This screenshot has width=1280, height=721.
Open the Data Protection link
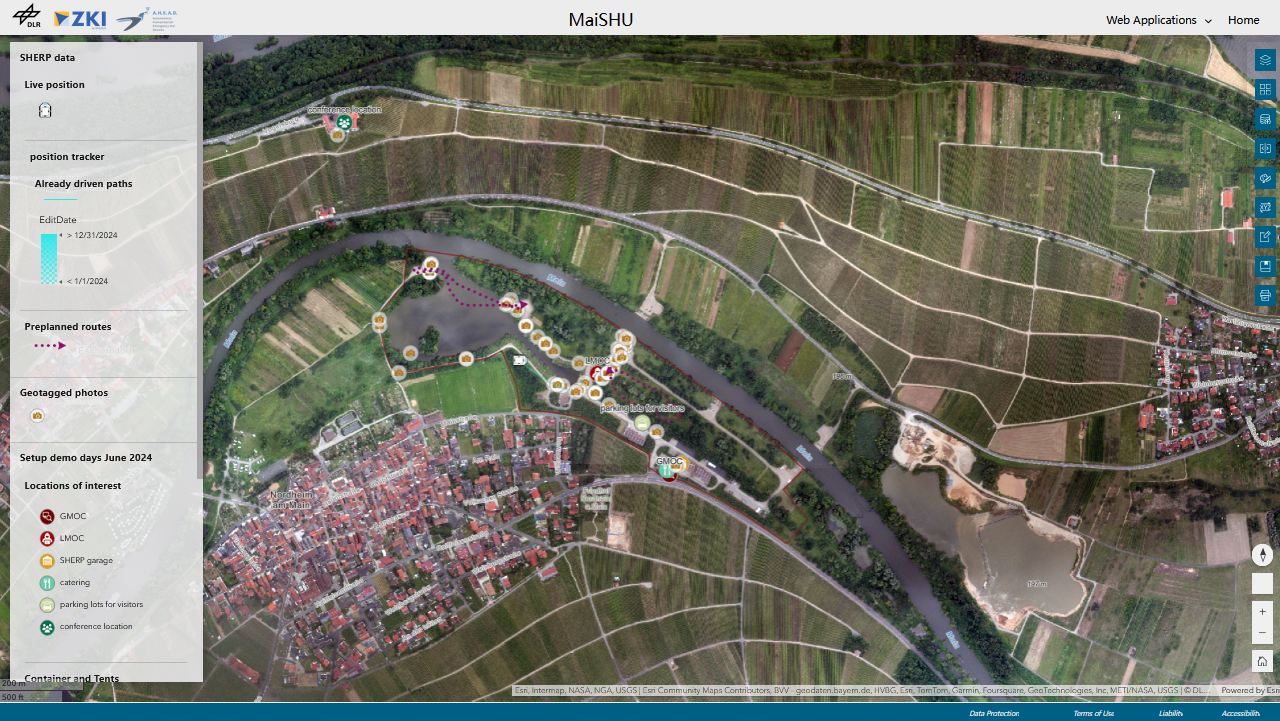pyautogui.click(x=994, y=713)
